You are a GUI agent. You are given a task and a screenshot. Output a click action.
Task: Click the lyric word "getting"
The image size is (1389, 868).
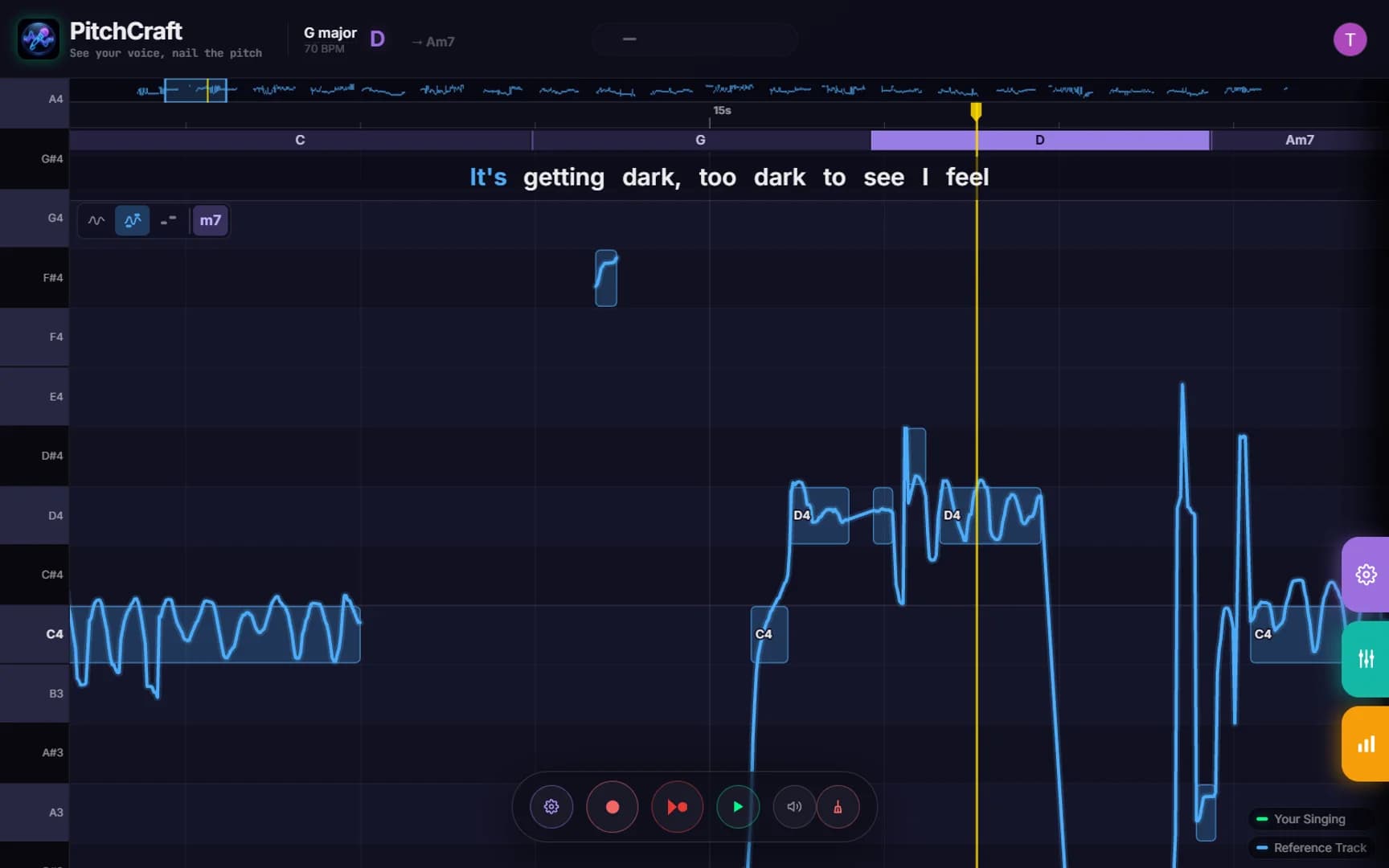pos(563,178)
